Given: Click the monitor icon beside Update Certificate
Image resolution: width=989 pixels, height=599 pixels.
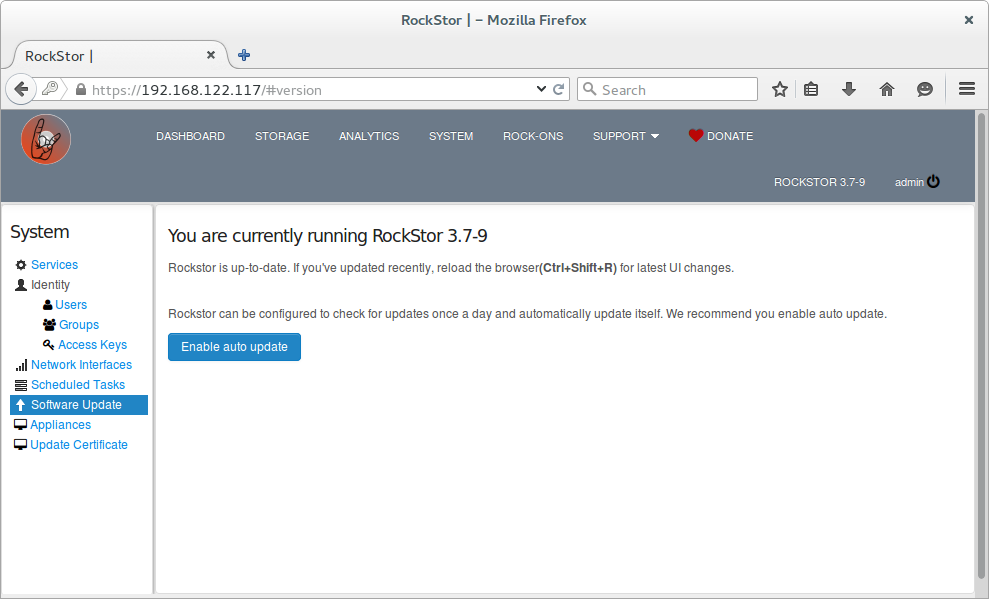Looking at the screenshot, I should point(21,445).
